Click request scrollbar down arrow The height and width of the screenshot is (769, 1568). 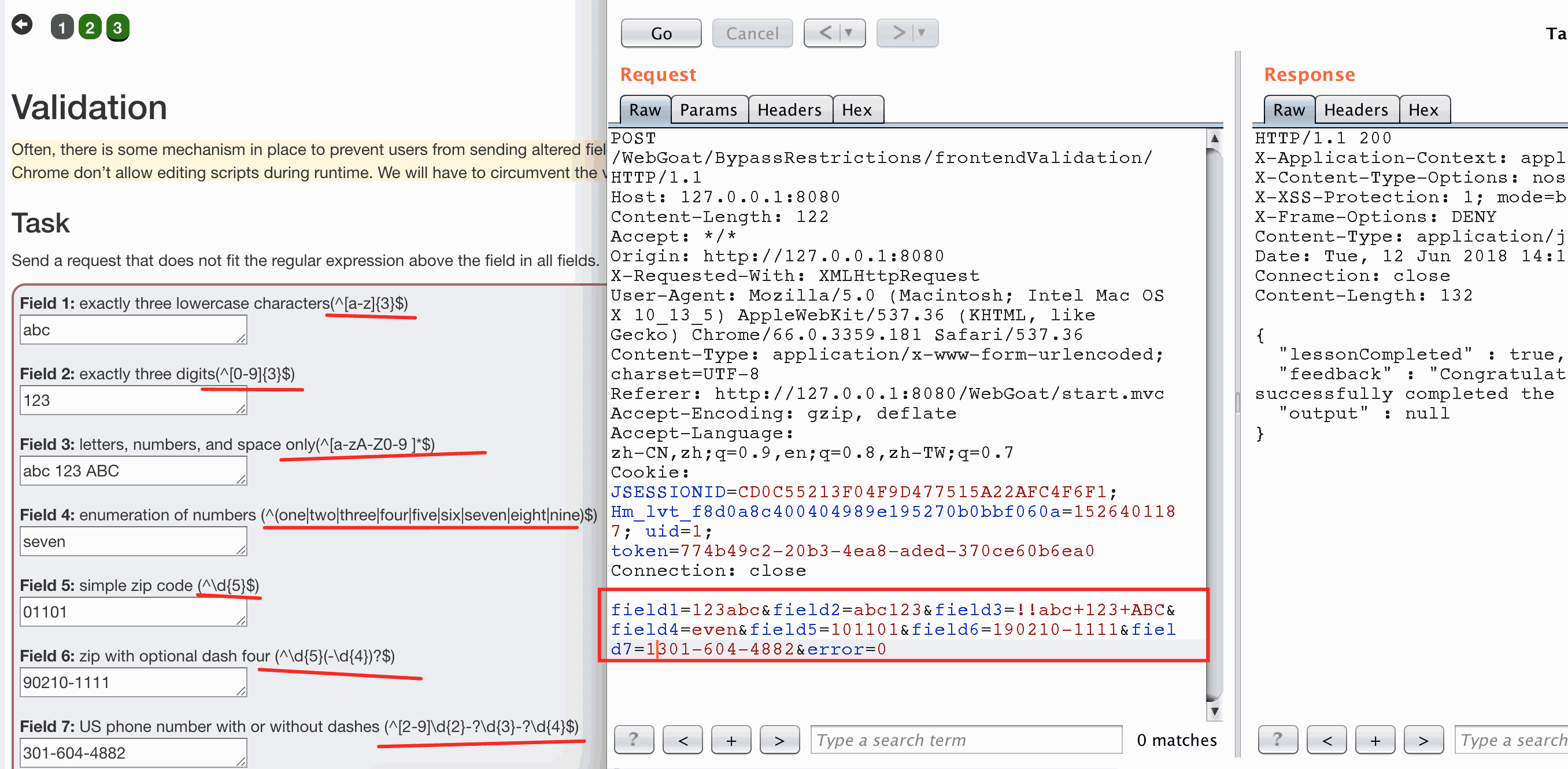(1214, 711)
